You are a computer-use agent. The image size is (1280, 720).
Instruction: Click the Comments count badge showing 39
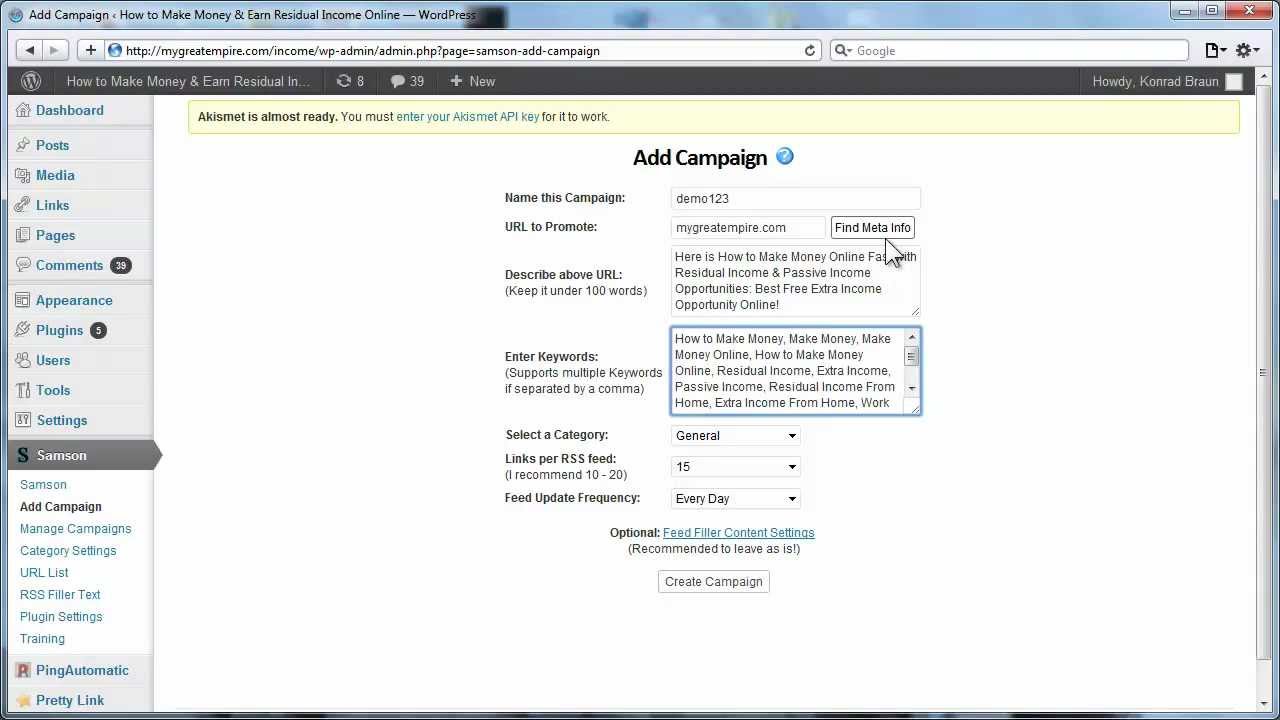[121, 265]
